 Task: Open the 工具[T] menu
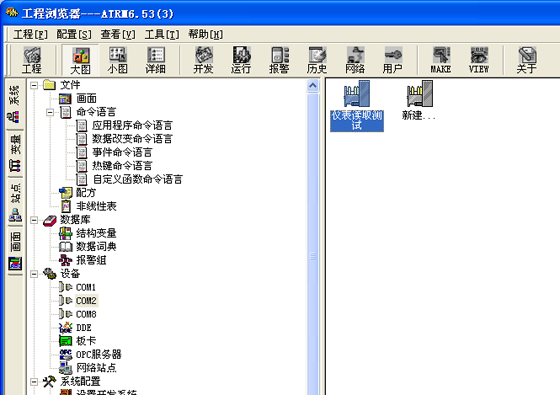[162, 34]
